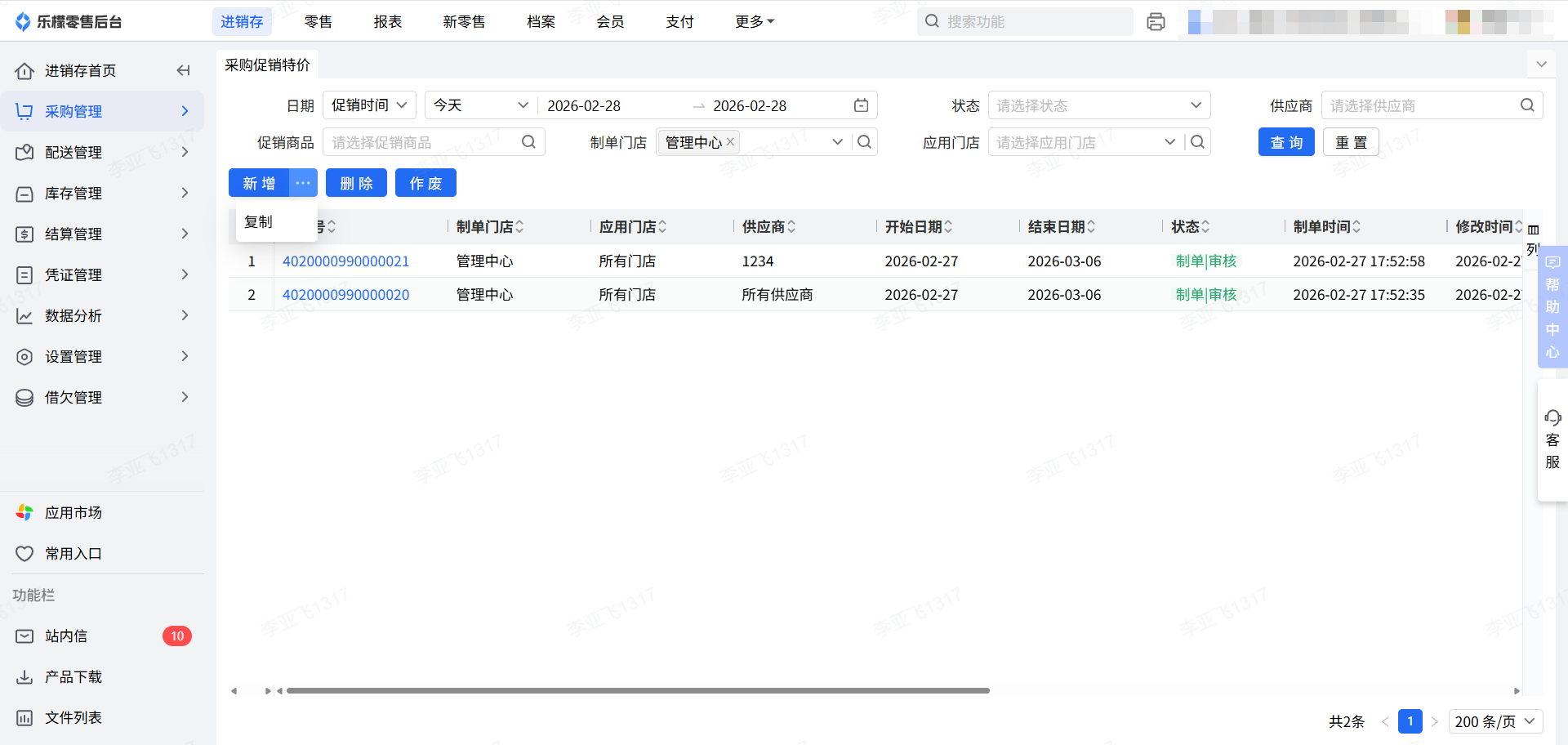Open column settings icon at table right
Viewport: 1568px width, 745px height.
click(1533, 230)
